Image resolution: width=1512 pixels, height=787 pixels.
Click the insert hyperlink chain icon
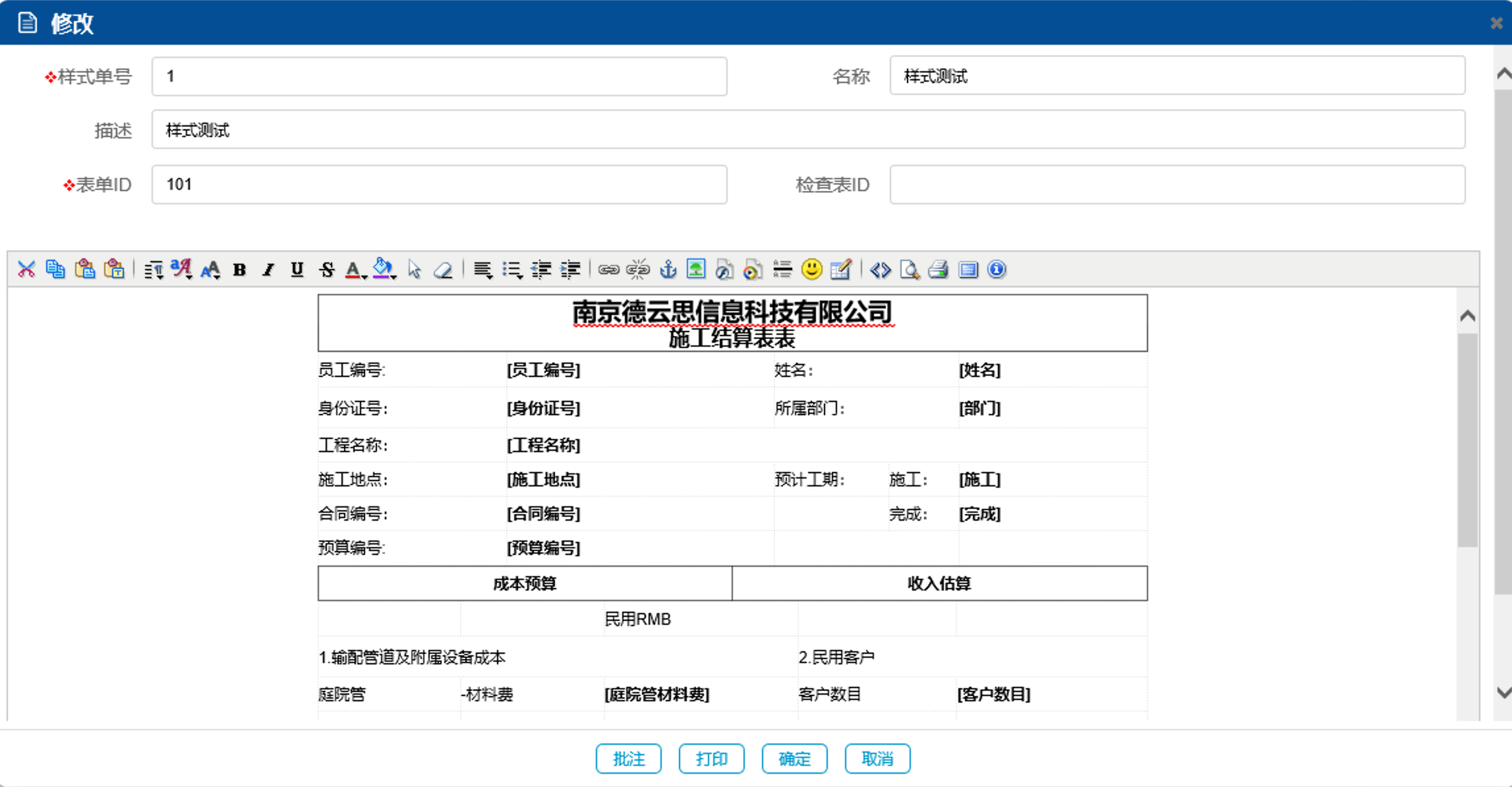pos(608,270)
